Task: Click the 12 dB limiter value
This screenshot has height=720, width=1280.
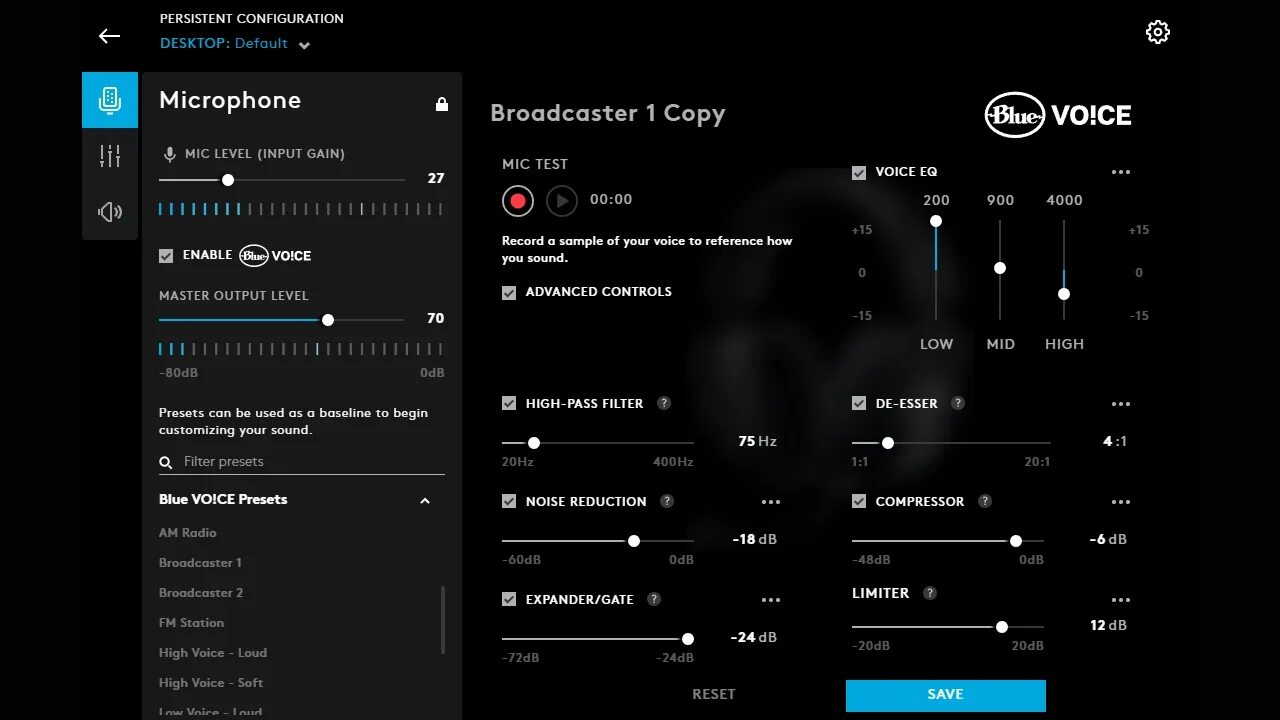Action: tap(1108, 625)
